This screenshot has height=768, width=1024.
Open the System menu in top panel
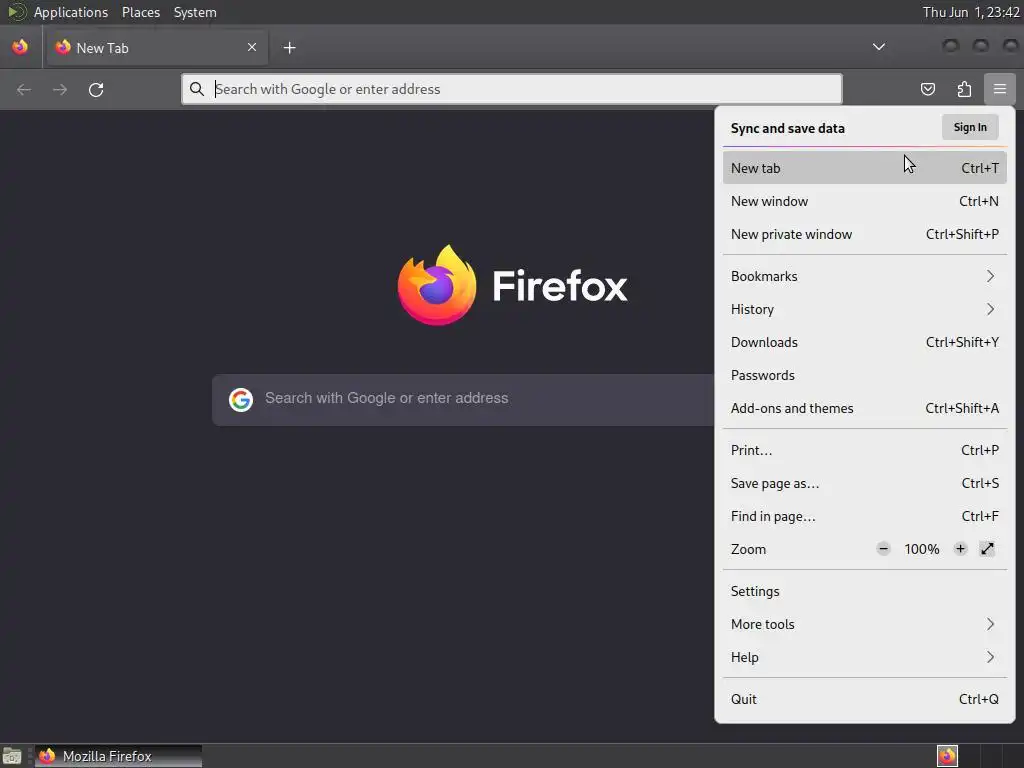pos(195,12)
